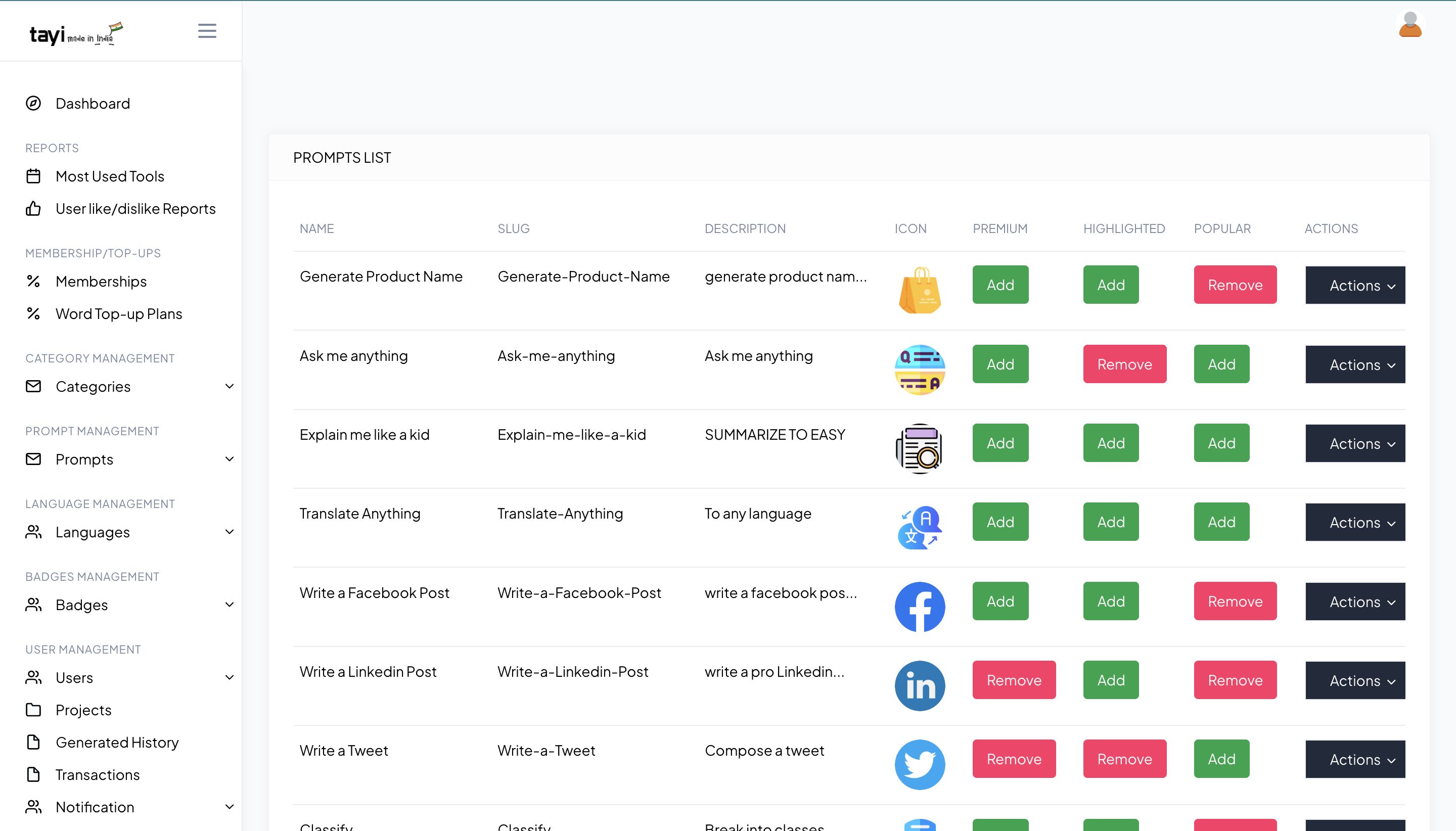
Task: Click the Most Used Tools calendar icon
Action: click(x=33, y=176)
